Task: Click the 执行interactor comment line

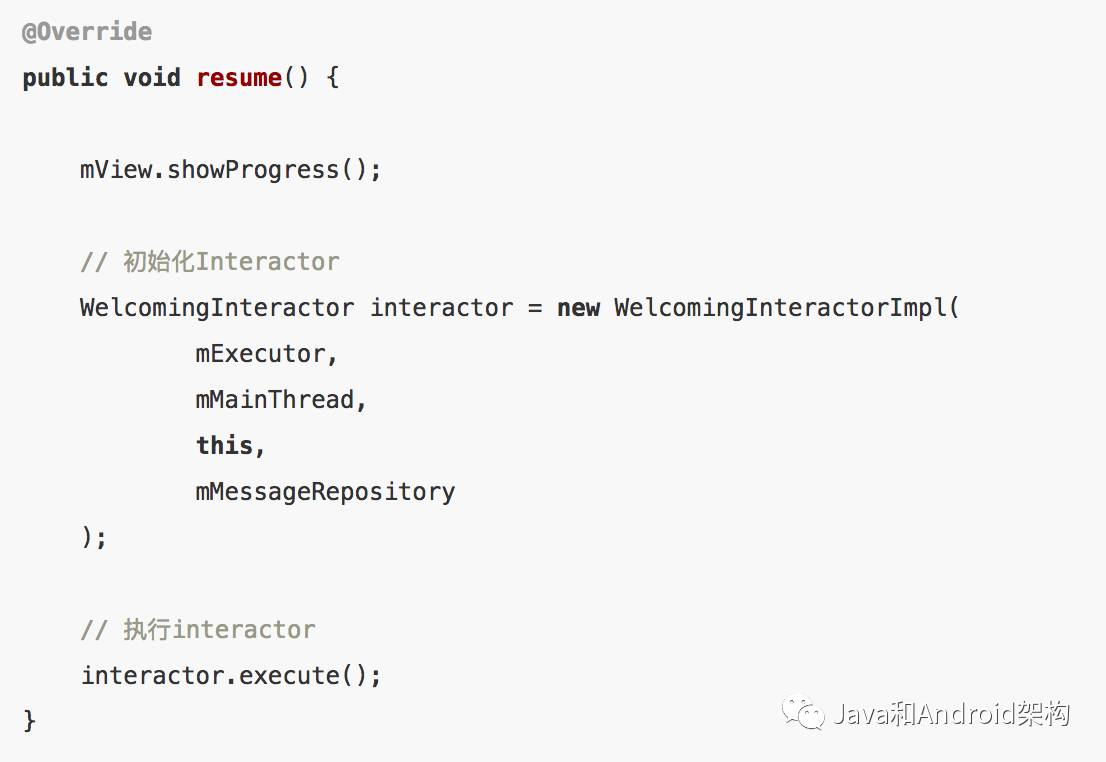Action: coord(198,629)
